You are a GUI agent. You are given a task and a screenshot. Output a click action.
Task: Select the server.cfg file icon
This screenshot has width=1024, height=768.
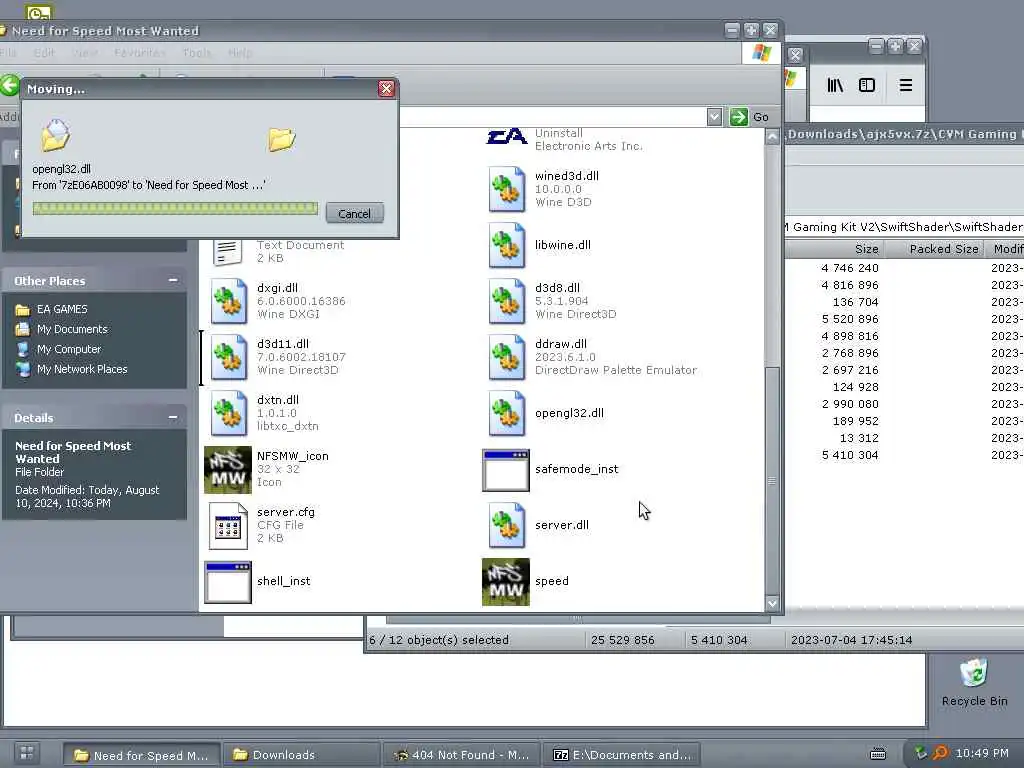click(x=228, y=526)
